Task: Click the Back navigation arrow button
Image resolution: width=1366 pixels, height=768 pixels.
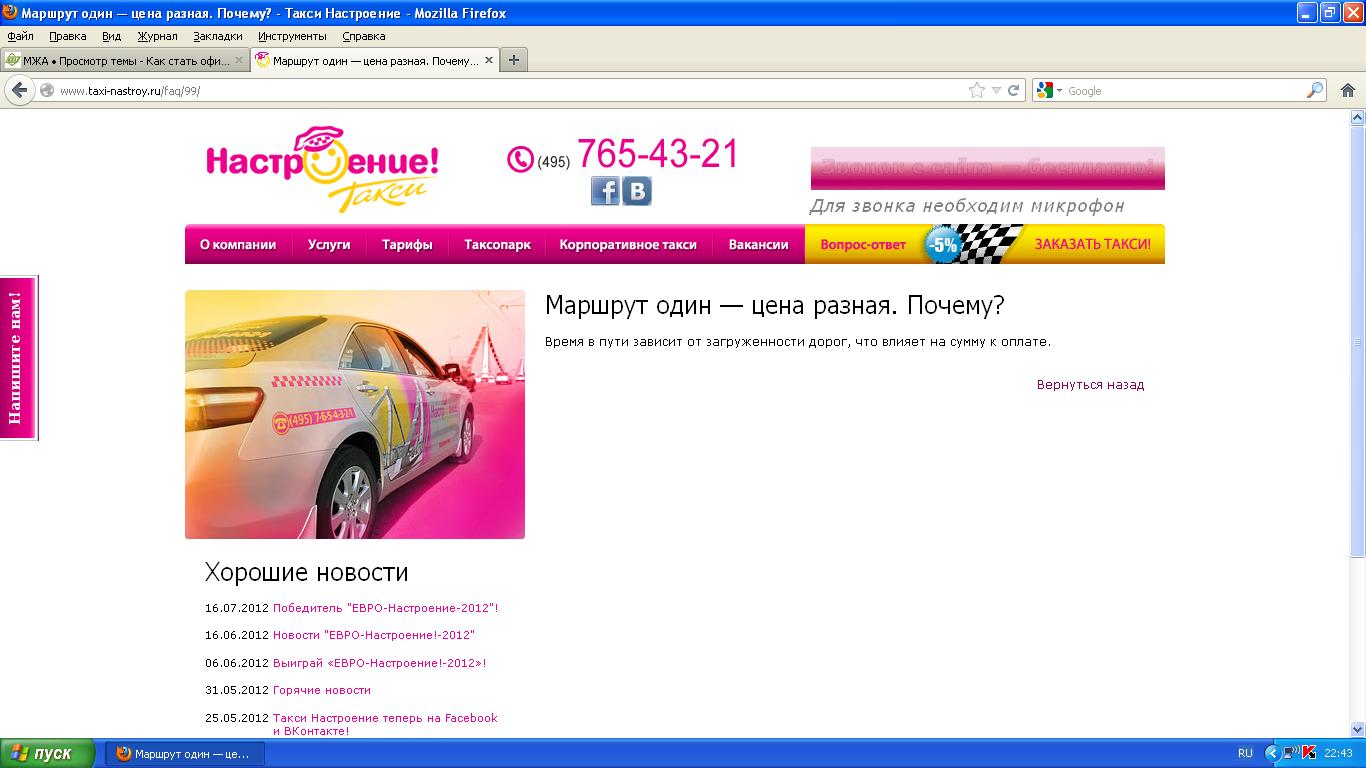Action: [x=19, y=90]
